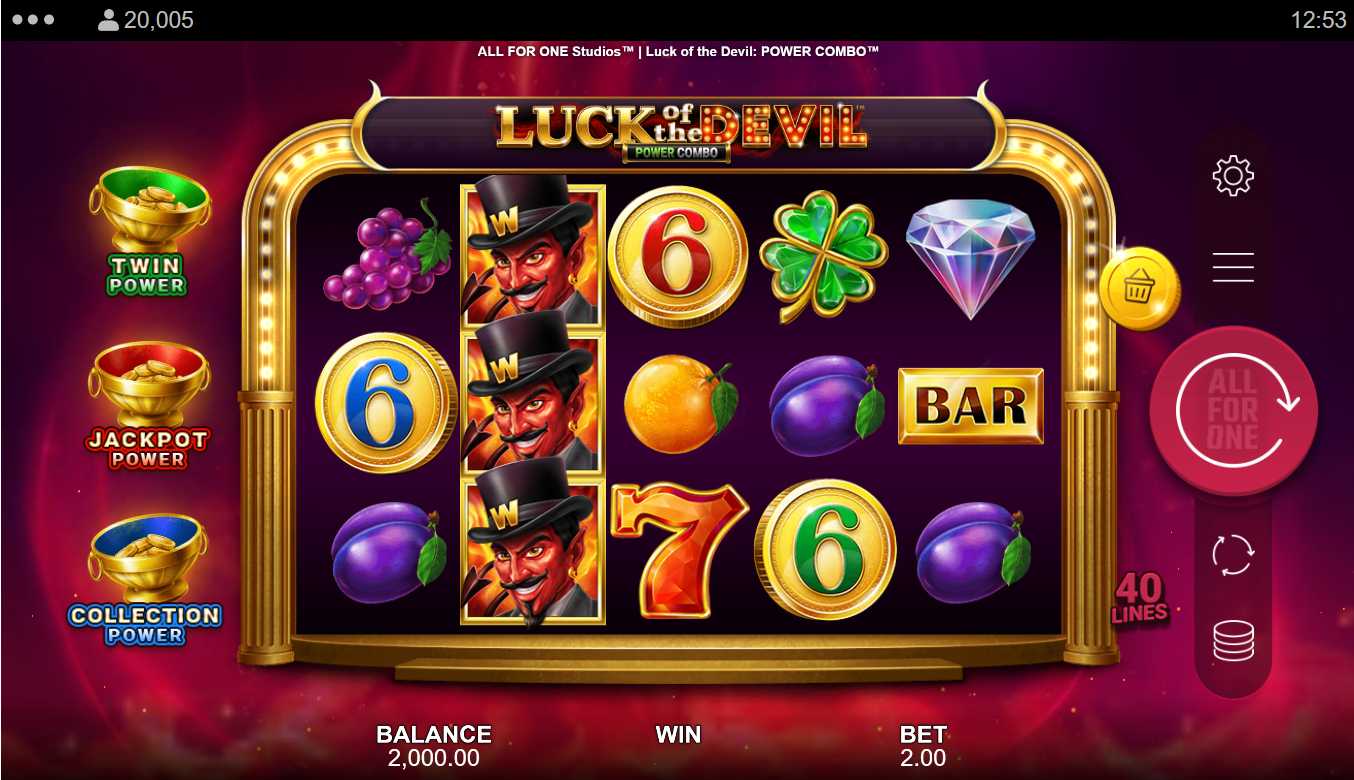Click the red lucky 7 symbol
The width and height of the screenshot is (1354, 780).
pos(679,549)
